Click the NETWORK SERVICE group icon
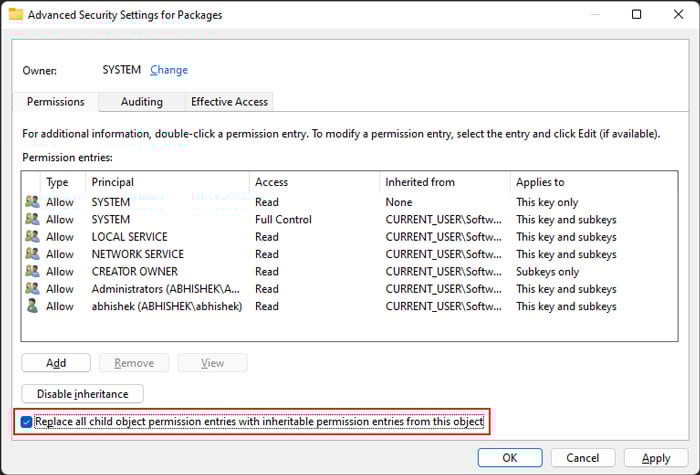The height and width of the screenshot is (475, 700). tap(32, 254)
